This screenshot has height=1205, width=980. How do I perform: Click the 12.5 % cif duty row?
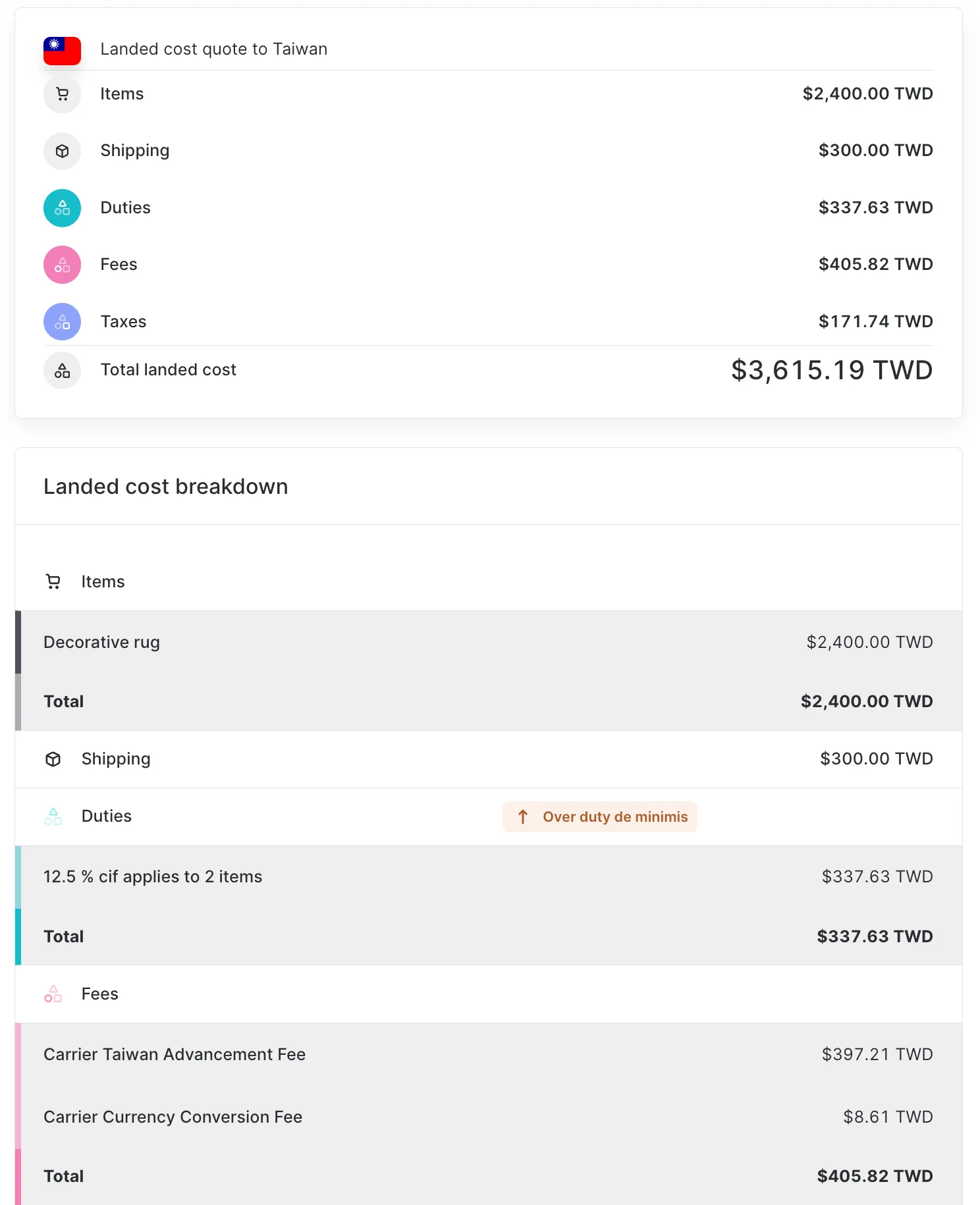tap(487, 876)
